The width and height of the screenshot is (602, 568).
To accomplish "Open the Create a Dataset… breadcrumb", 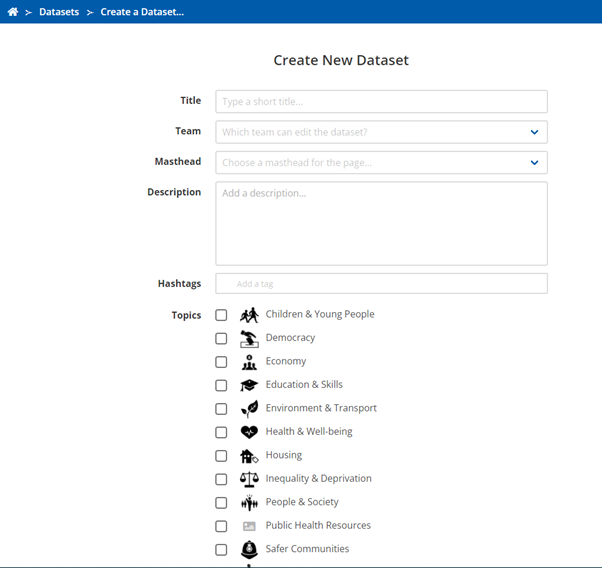I will point(142,12).
